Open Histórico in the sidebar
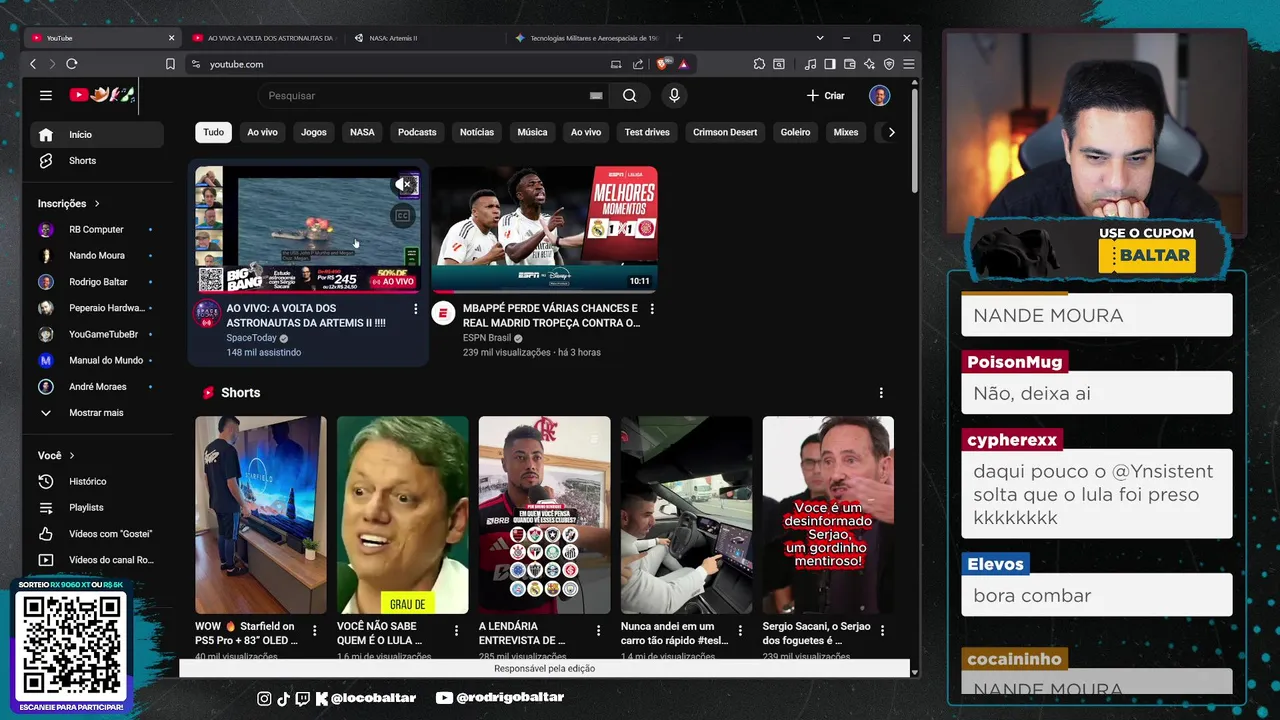Image resolution: width=1280 pixels, height=720 pixels. coord(96,481)
